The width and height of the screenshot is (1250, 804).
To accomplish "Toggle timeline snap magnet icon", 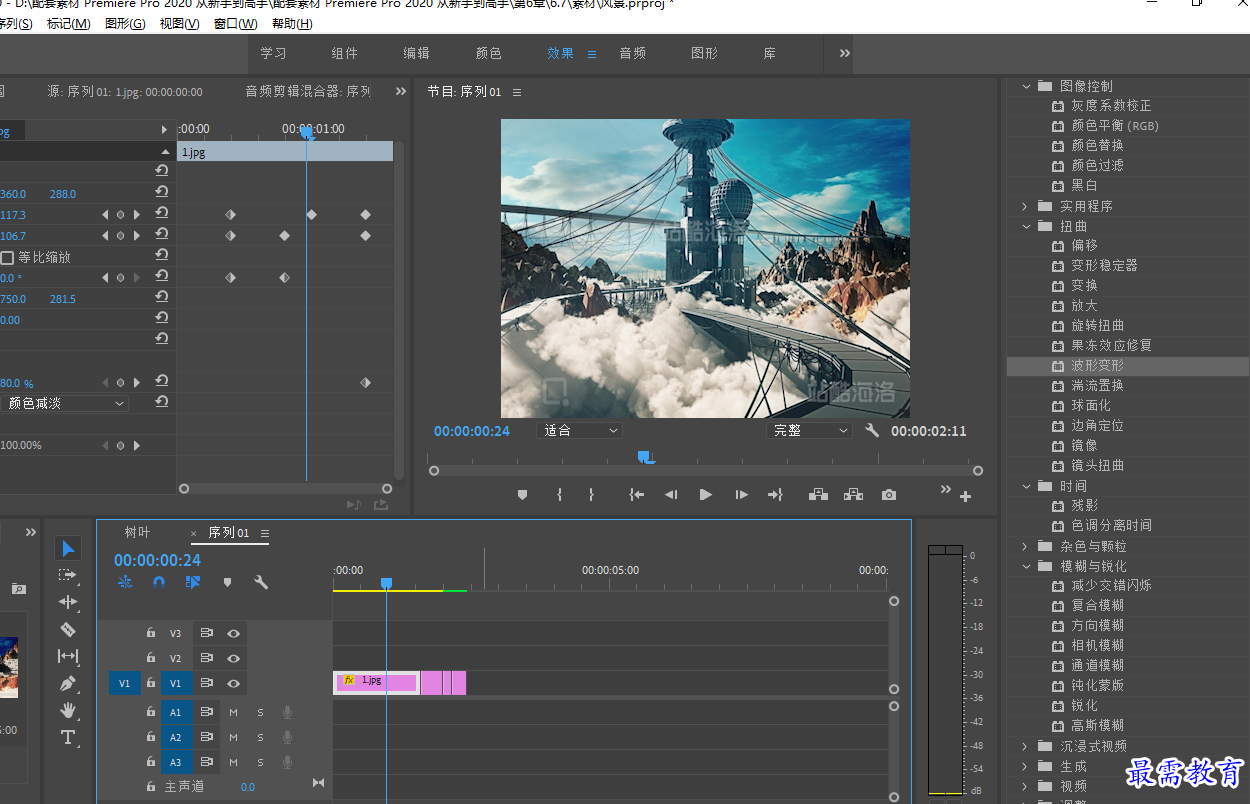I will [158, 582].
